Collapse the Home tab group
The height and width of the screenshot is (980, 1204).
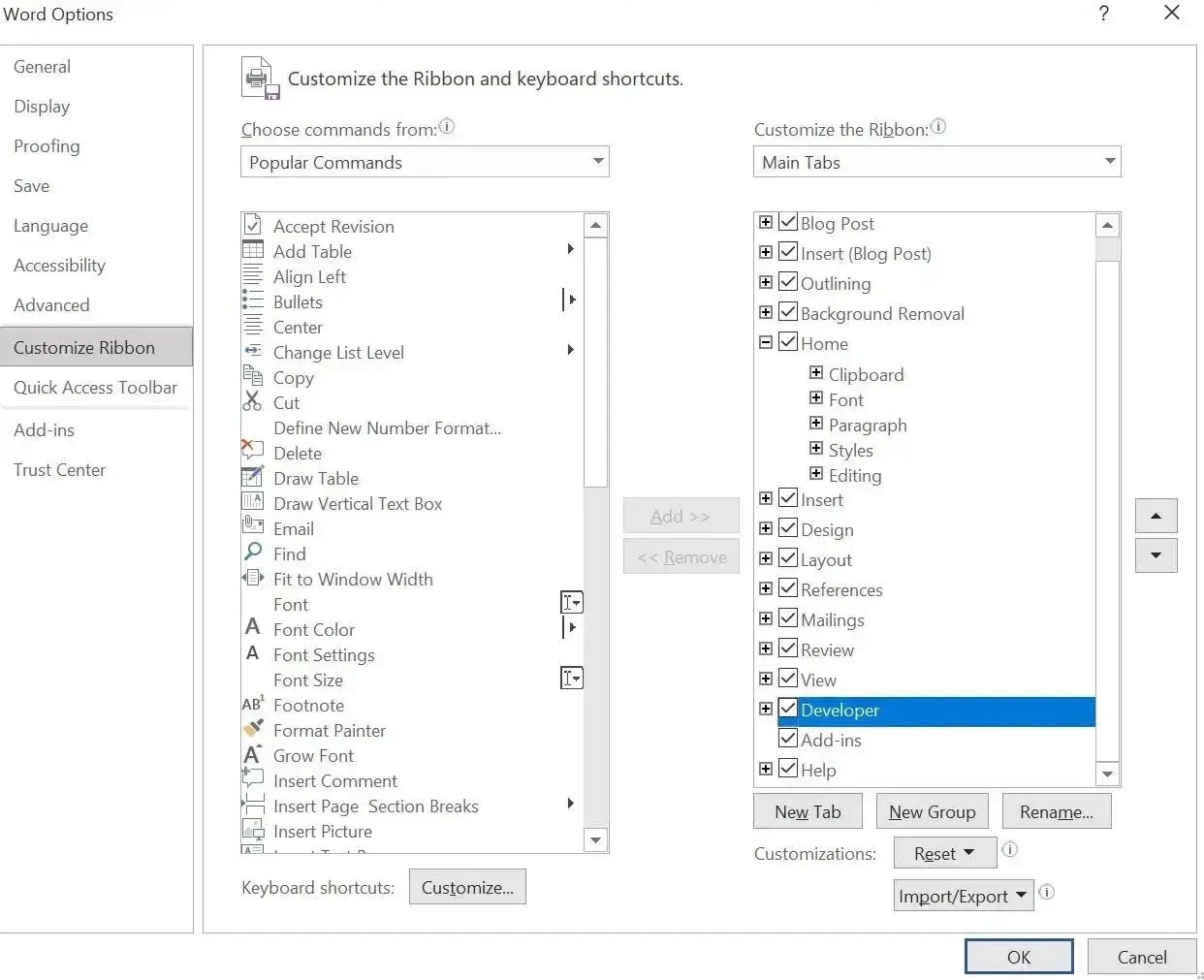click(x=765, y=341)
